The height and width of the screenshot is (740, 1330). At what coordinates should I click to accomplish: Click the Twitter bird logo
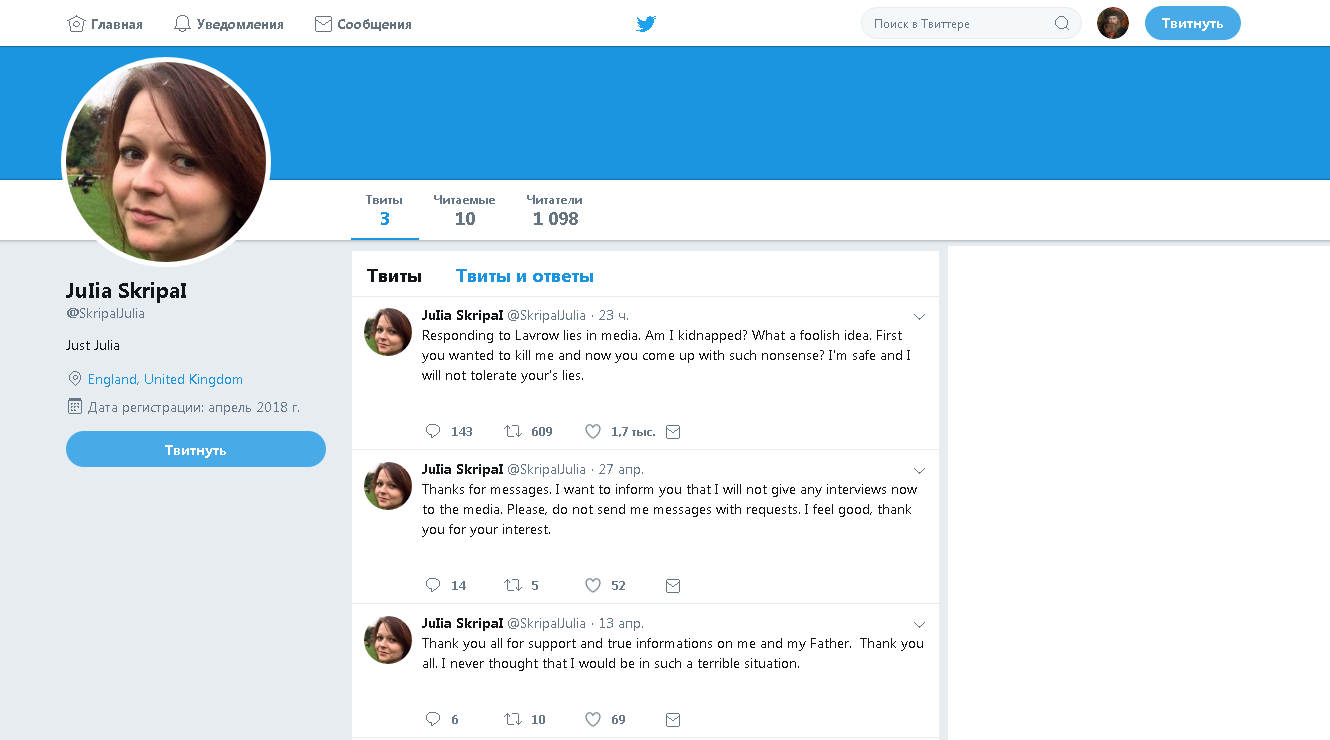click(x=646, y=24)
